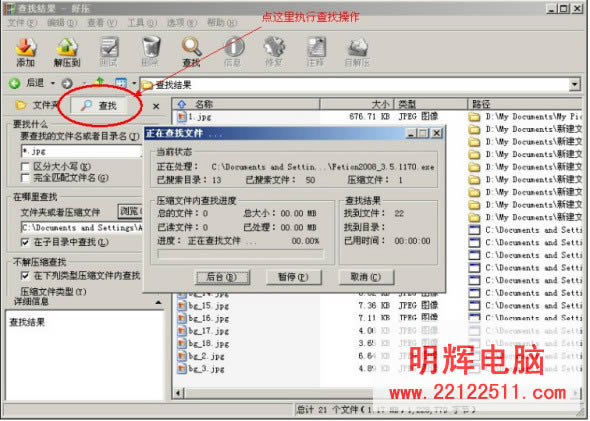Collapse the 详细信息 panel arrow
This screenshot has width=590, height=421.
pos(158,302)
